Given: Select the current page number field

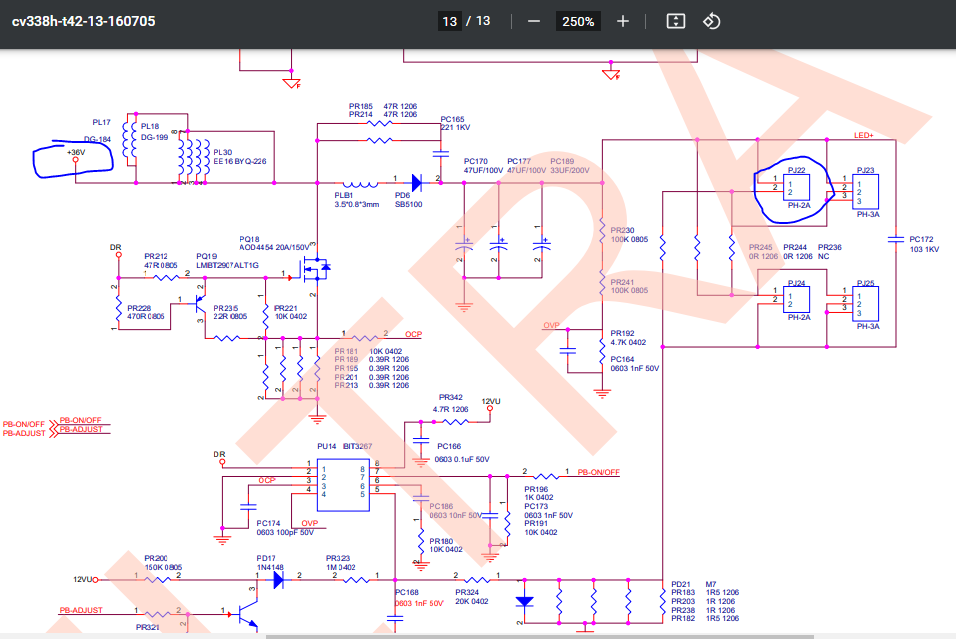Looking at the screenshot, I should coord(449,21).
